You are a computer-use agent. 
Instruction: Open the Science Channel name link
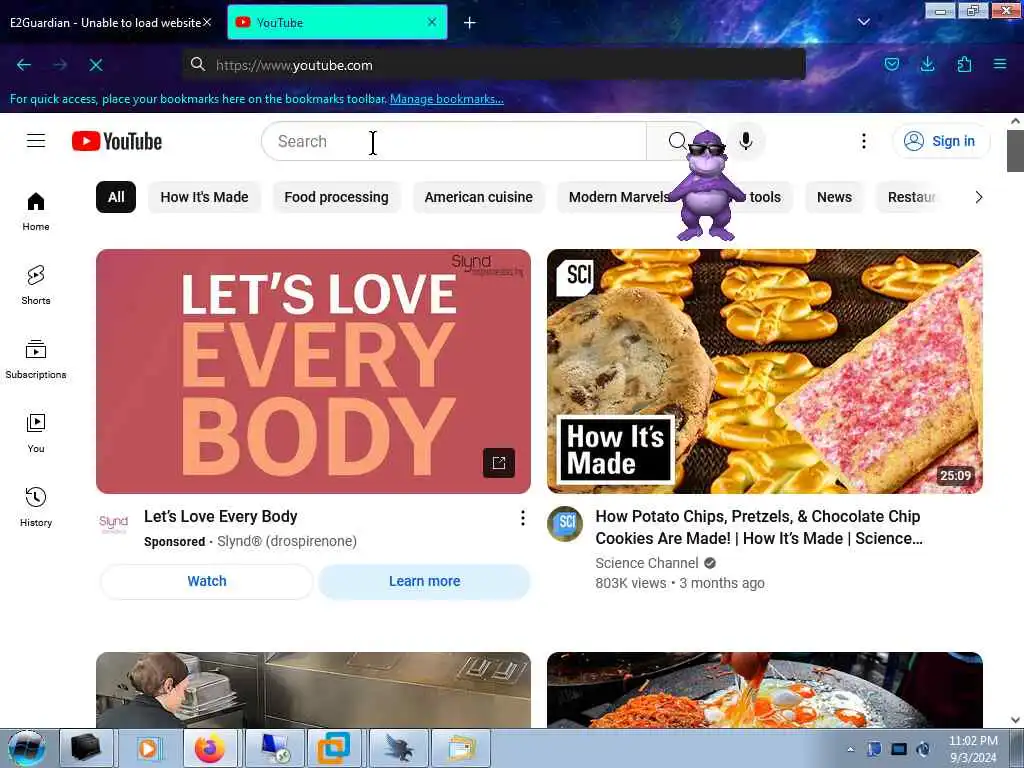tap(647, 563)
